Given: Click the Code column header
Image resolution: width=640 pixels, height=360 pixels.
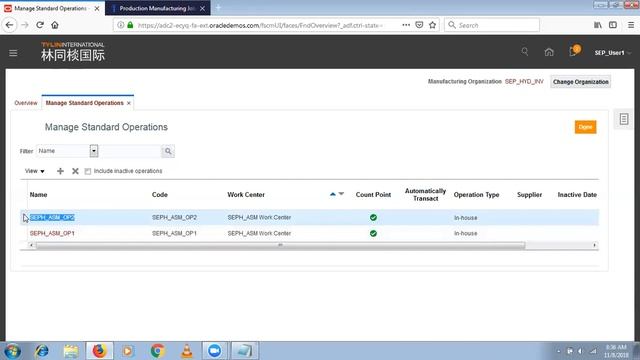Looking at the screenshot, I should tap(160, 195).
